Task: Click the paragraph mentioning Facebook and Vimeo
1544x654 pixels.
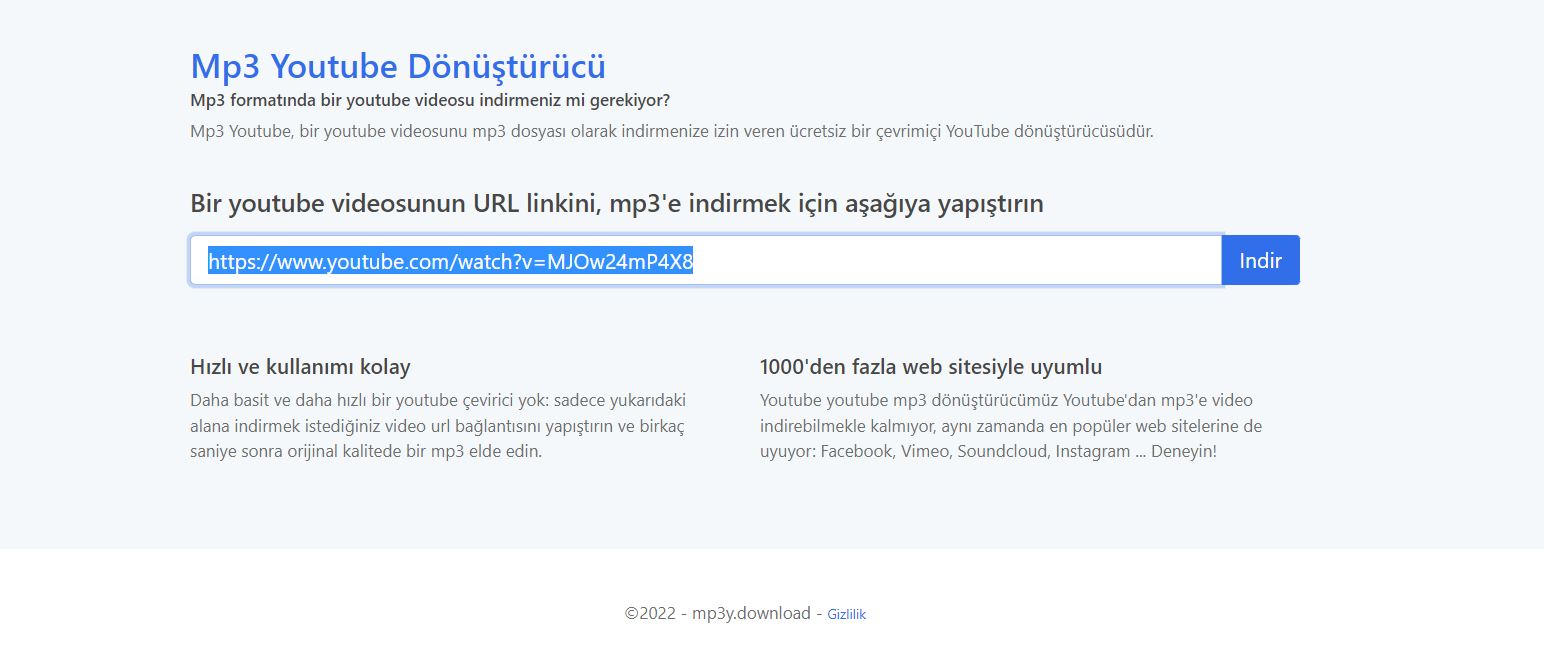Action: point(1010,425)
